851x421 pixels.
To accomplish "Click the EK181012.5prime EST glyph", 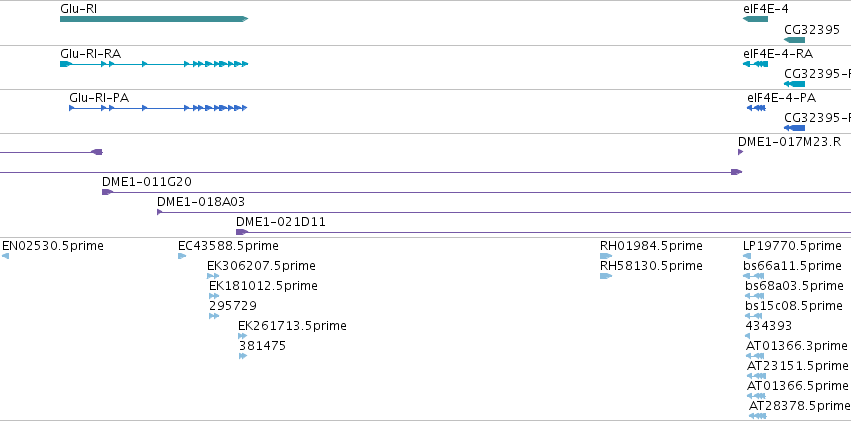I will [x=214, y=296].
